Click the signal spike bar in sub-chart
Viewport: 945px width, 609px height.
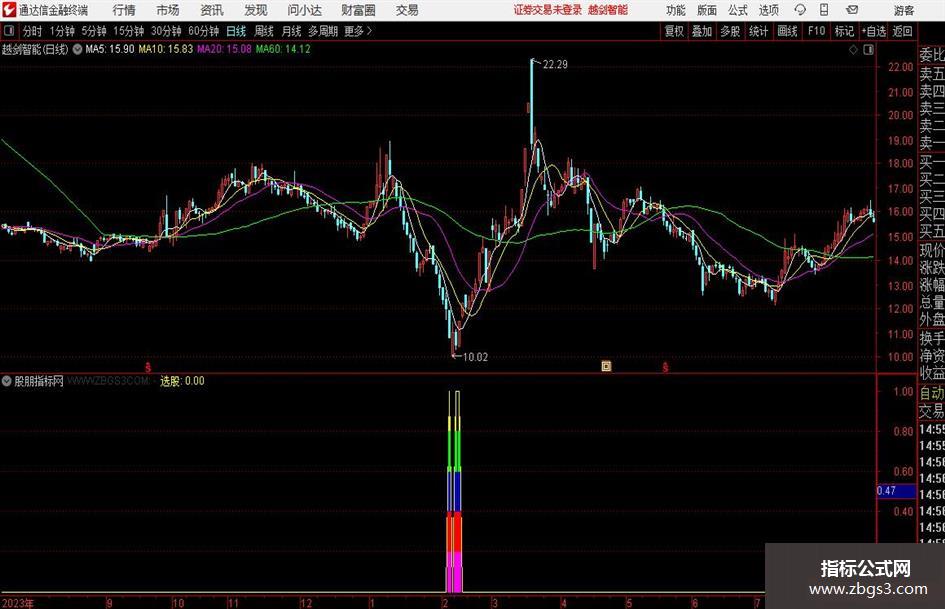tap(454, 491)
